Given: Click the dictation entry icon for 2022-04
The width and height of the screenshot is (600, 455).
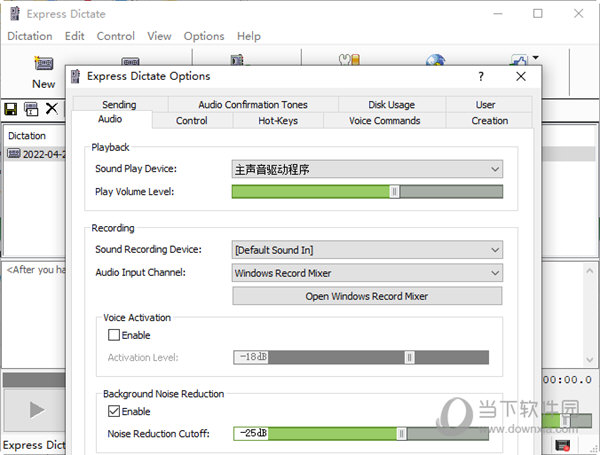Looking at the screenshot, I should (x=14, y=154).
